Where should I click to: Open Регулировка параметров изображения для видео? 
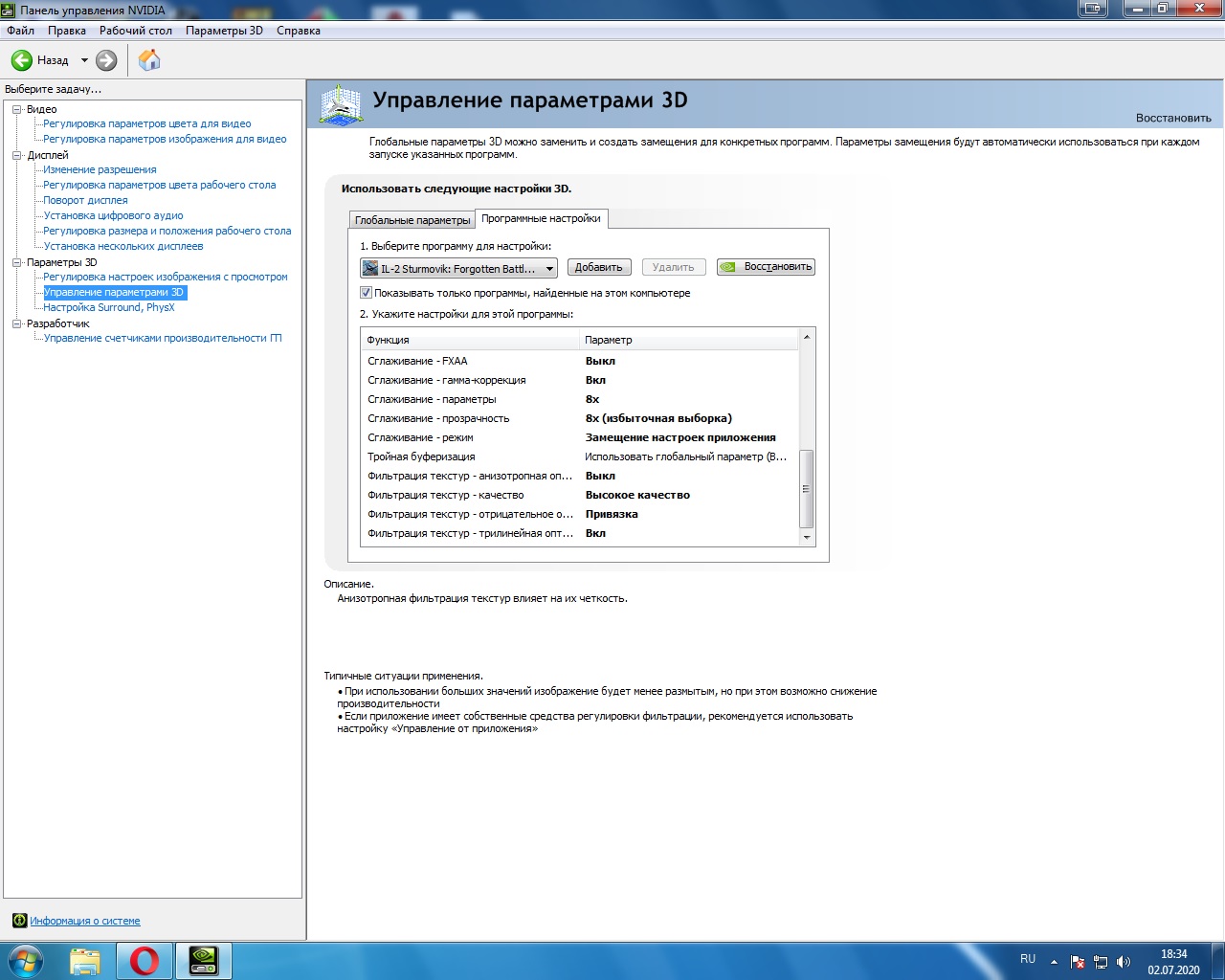click(x=165, y=139)
